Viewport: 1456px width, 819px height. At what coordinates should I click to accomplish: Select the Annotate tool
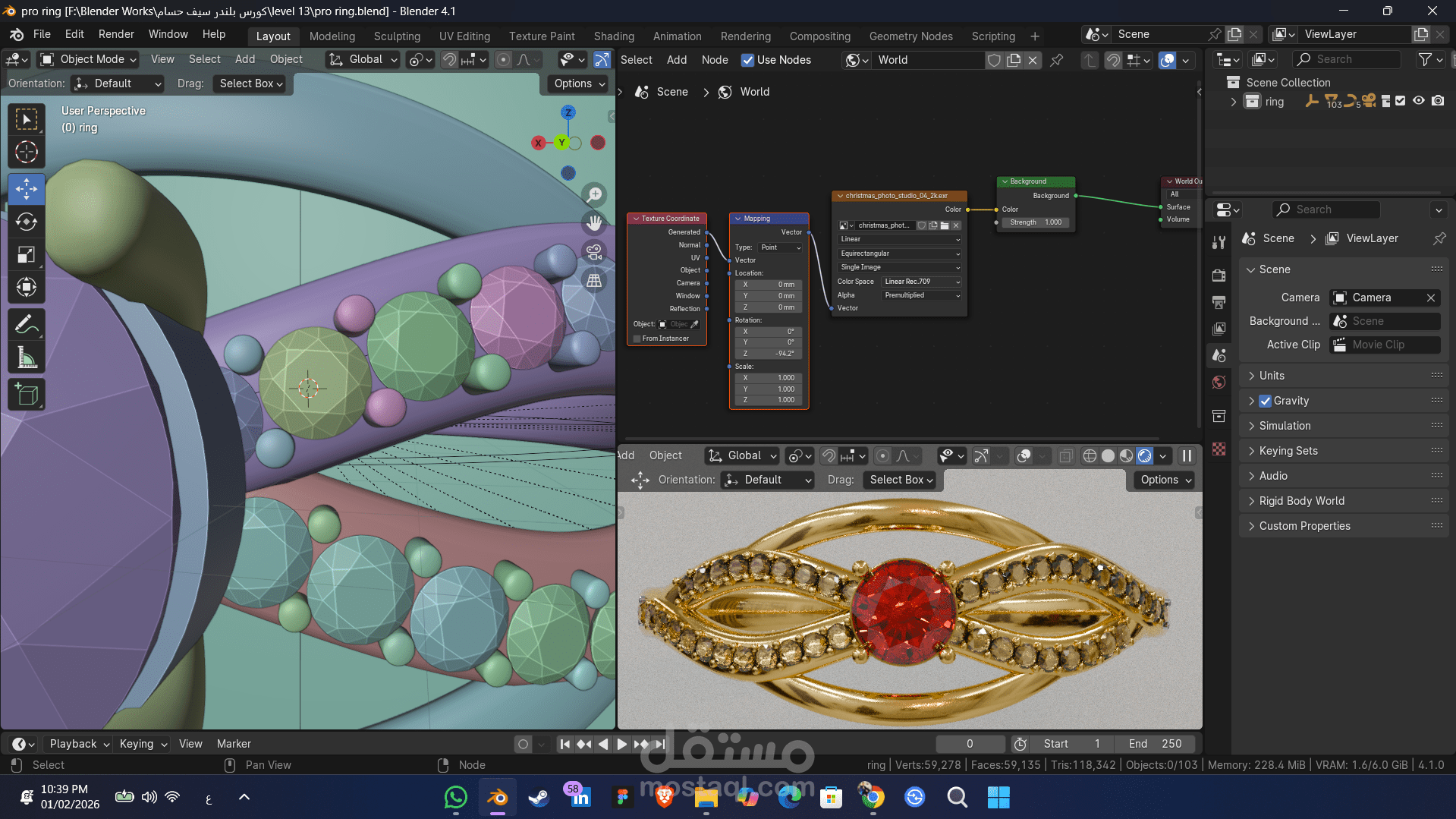point(27,324)
